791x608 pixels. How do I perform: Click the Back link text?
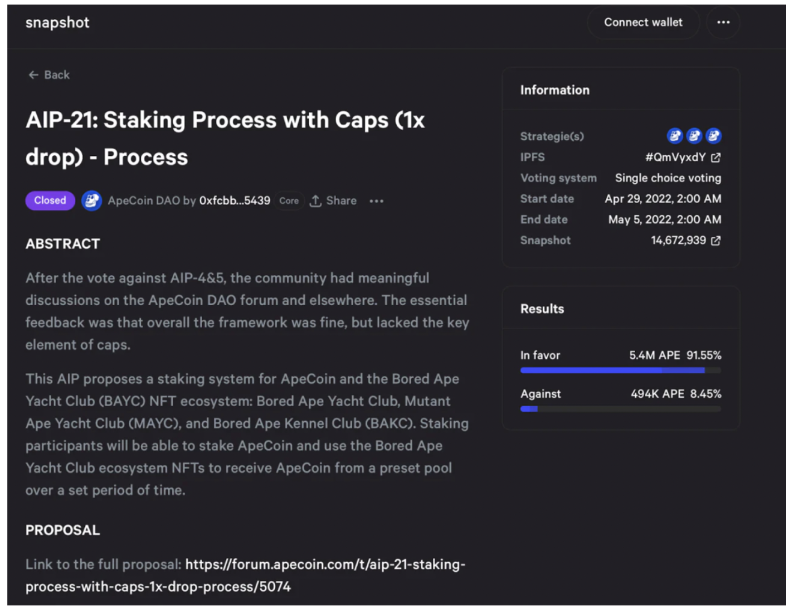point(56,75)
